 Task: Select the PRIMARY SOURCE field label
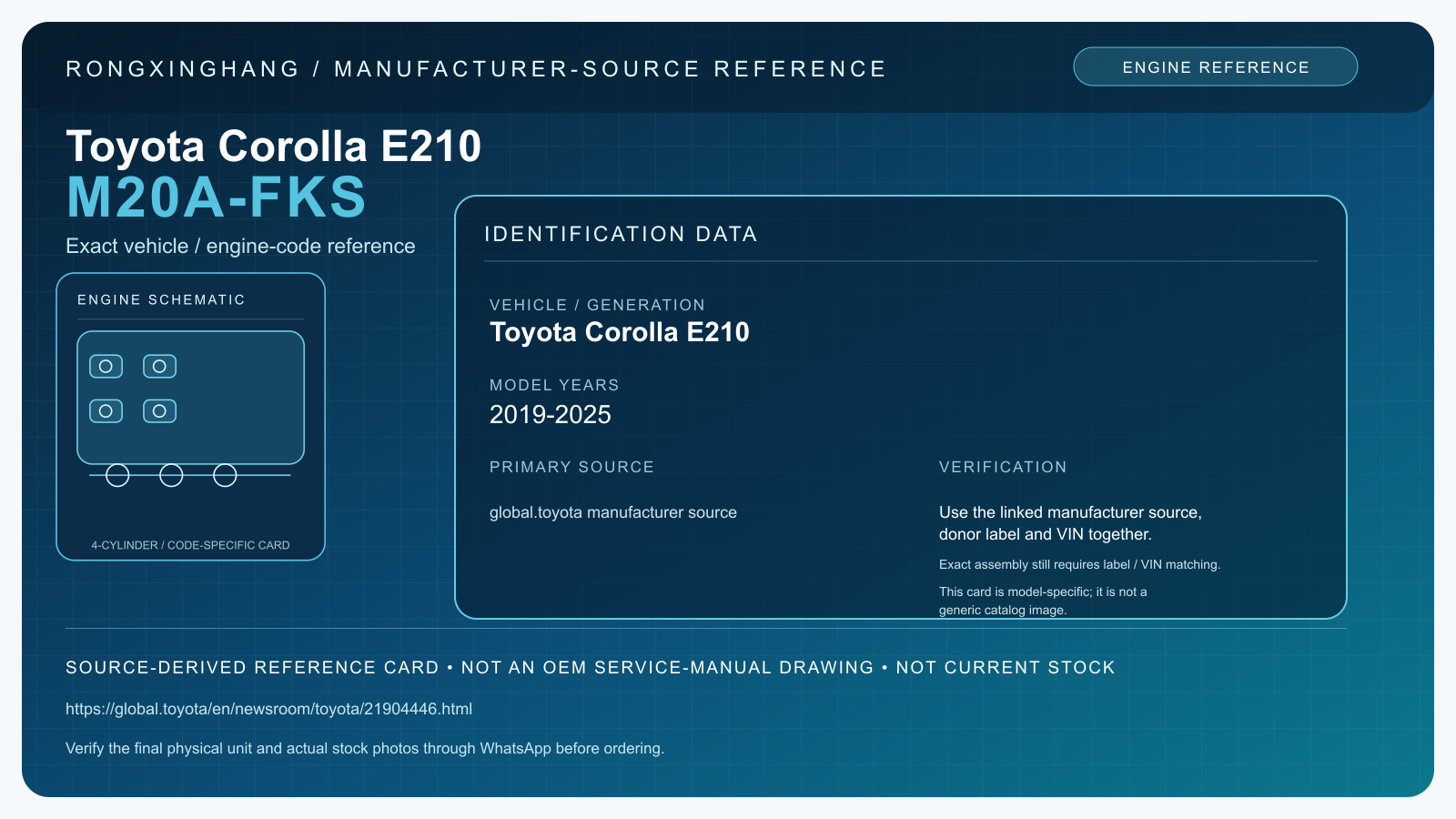(571, 467)
